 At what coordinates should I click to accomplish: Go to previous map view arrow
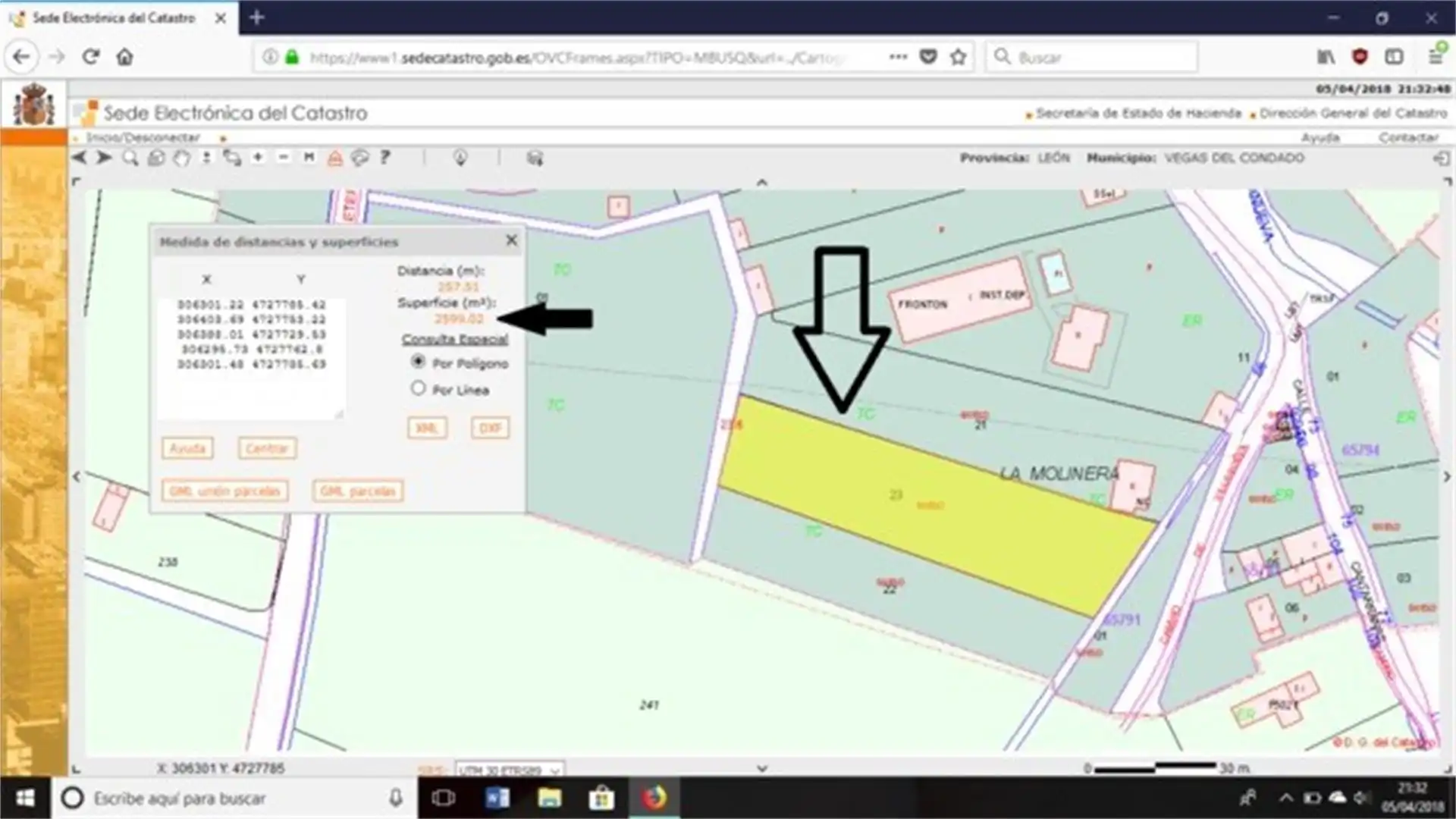(79, 158)
